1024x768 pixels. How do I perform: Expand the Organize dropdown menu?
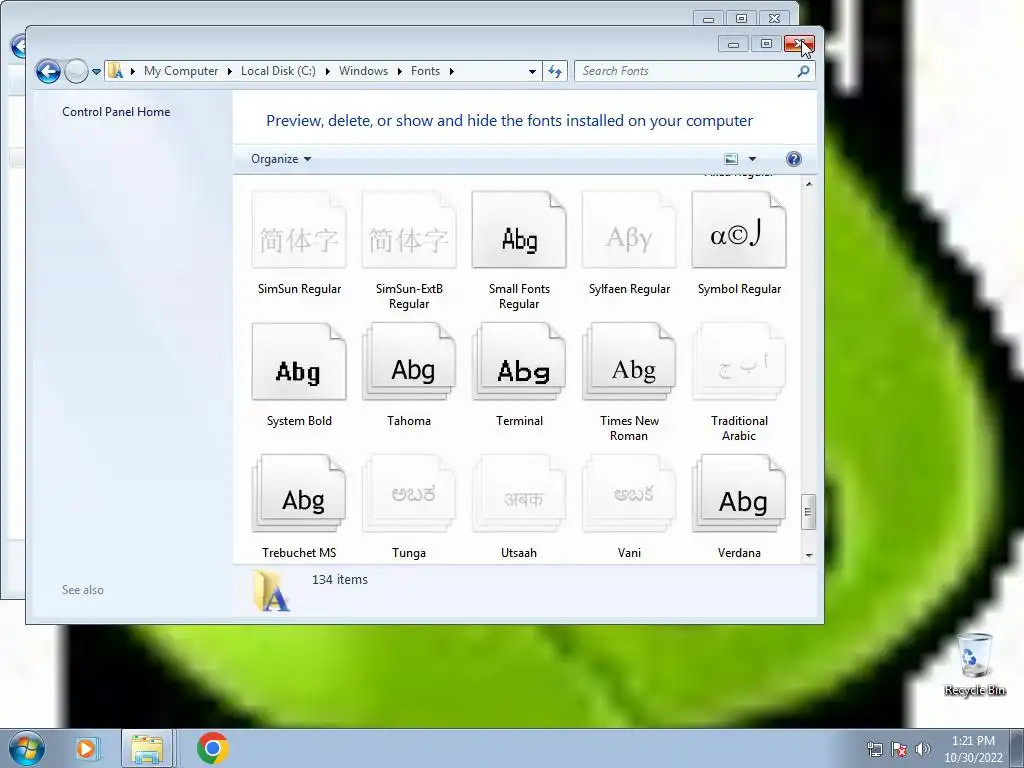click(x=281, y=159)
